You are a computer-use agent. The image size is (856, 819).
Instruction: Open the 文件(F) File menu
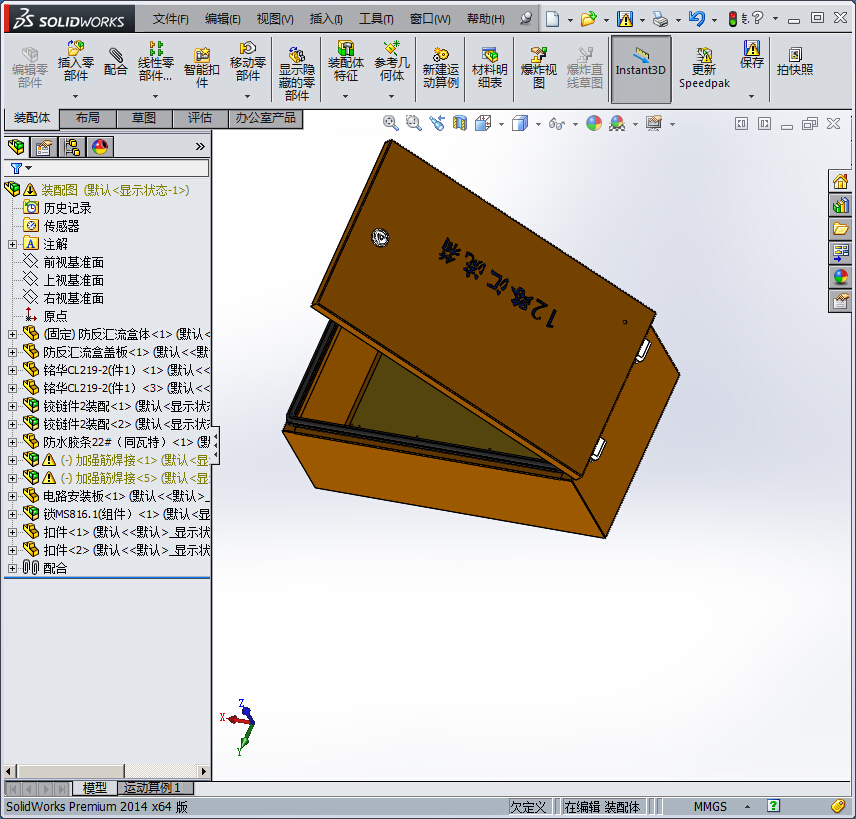(x=170, y=19)
